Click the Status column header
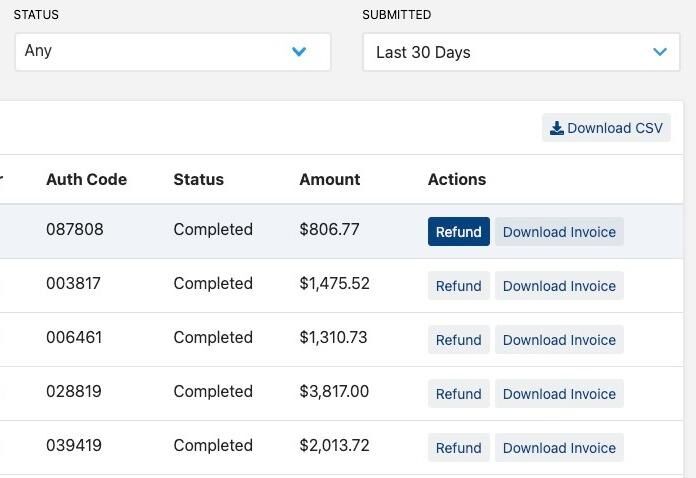The height and width of the screenshot is (478, 696). click(x=198, y=179)
